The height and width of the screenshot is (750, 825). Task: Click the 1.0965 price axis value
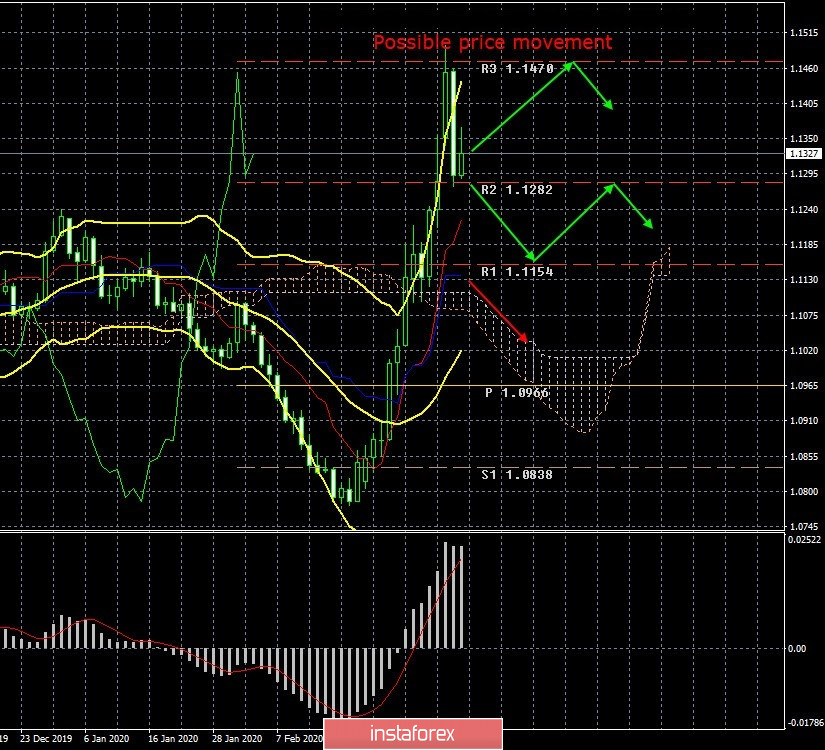coord(804,386)
